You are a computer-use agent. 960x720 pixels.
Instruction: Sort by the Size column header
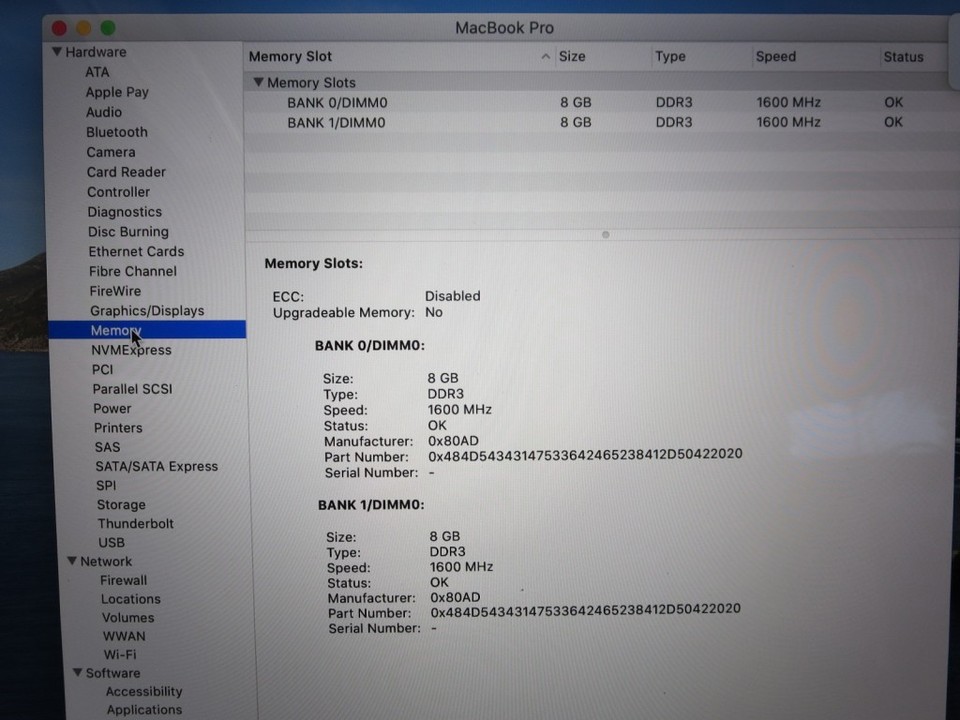coord(571,56)
